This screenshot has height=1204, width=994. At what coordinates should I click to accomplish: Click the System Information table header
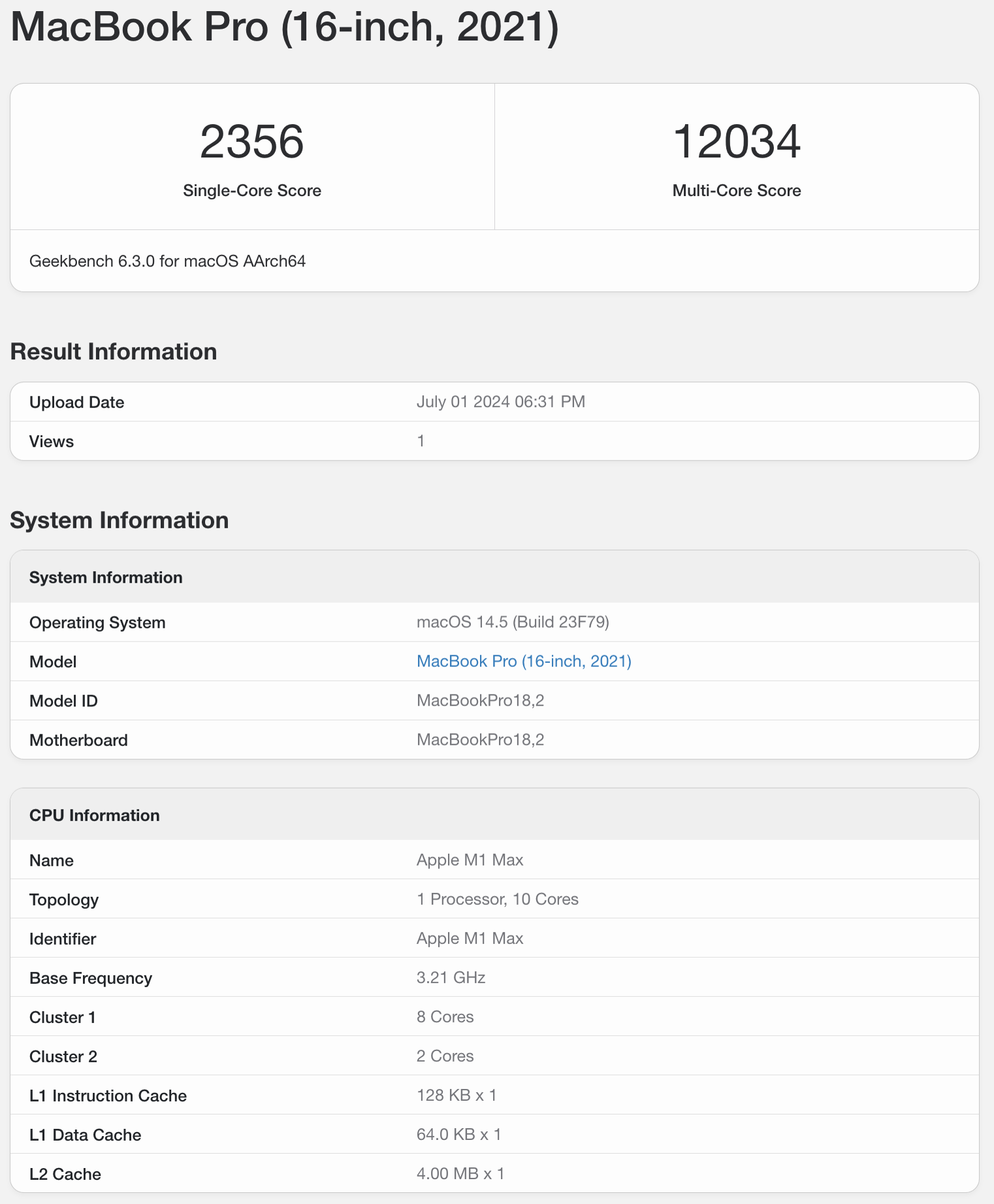pyautogui.click(x=106, y=578)
